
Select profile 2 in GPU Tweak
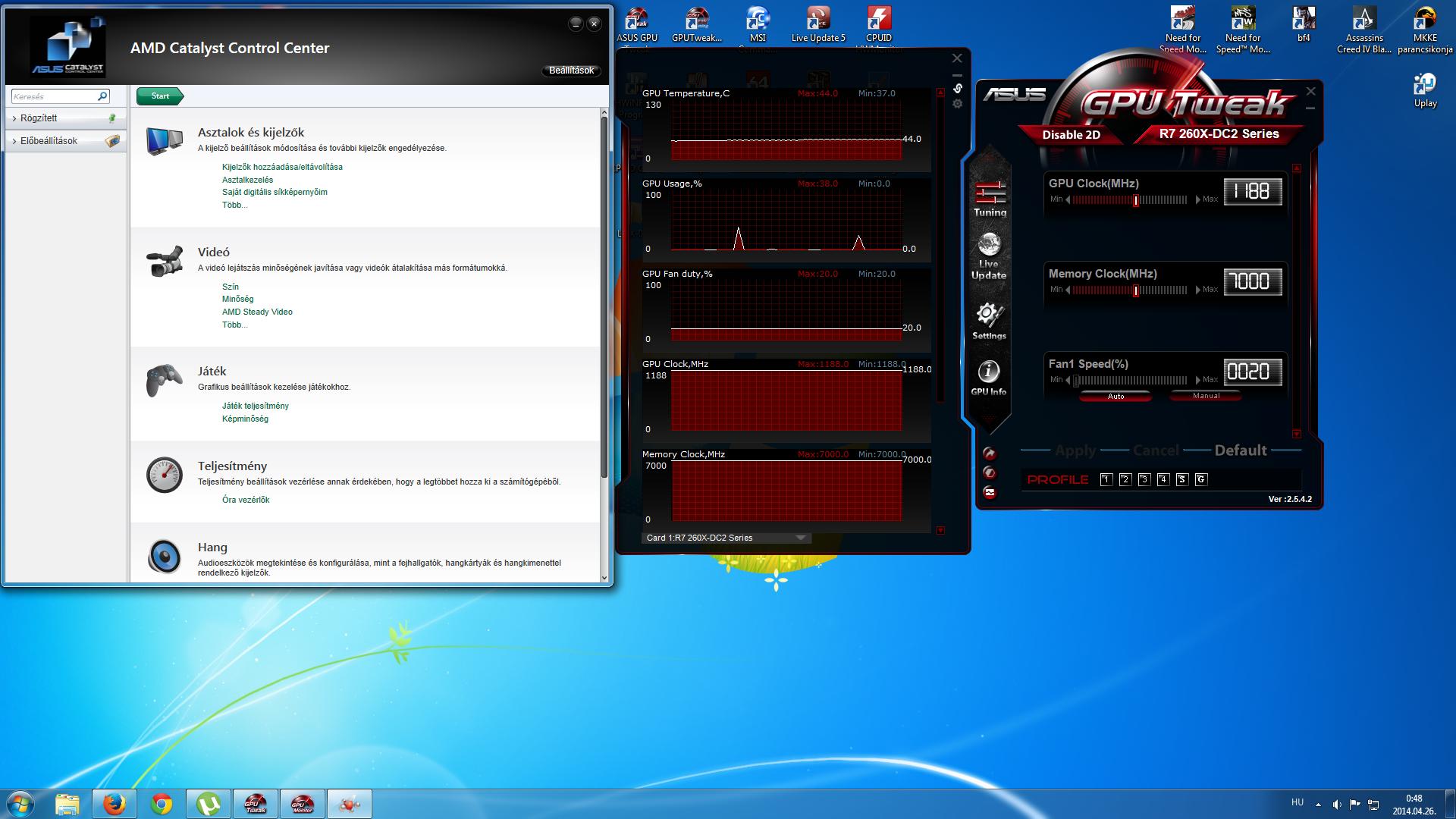point(1125,479)
